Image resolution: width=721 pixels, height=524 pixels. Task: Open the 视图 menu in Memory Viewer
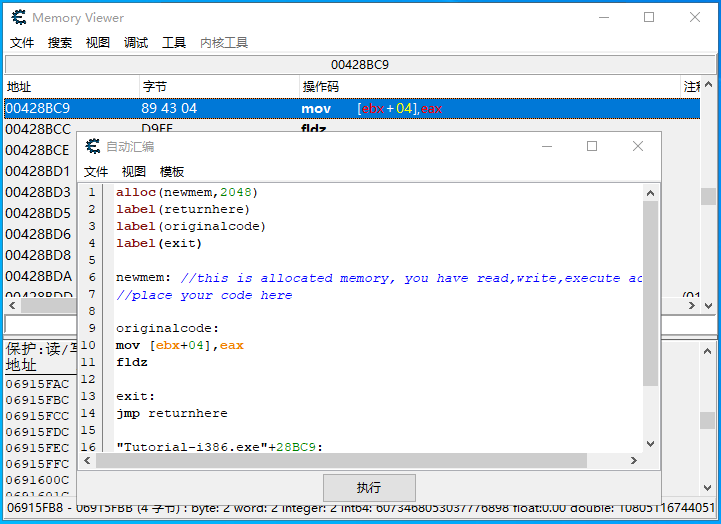click(98, 43)
